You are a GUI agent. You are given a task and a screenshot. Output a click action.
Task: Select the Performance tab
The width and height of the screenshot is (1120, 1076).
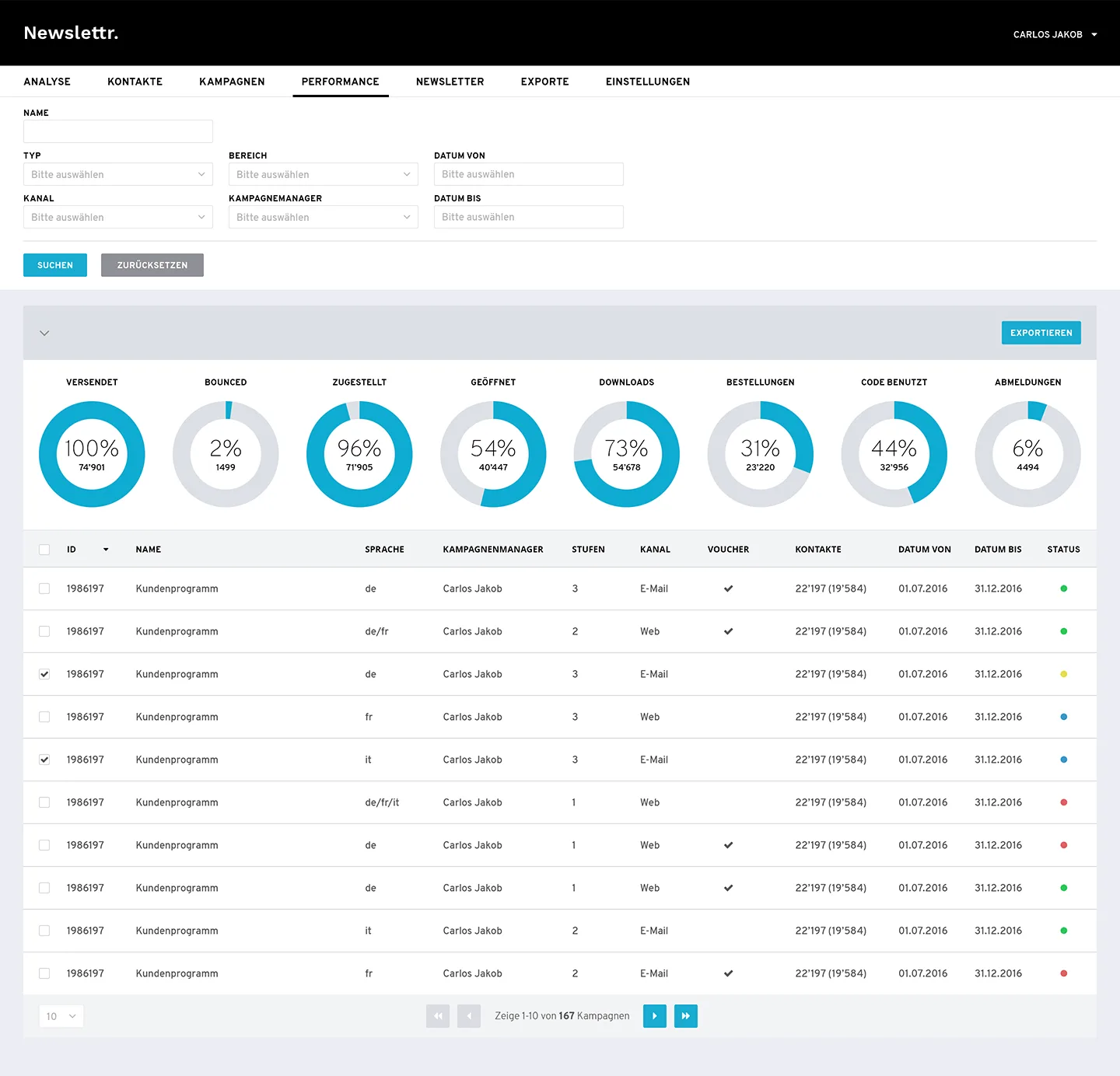[341, 82]
